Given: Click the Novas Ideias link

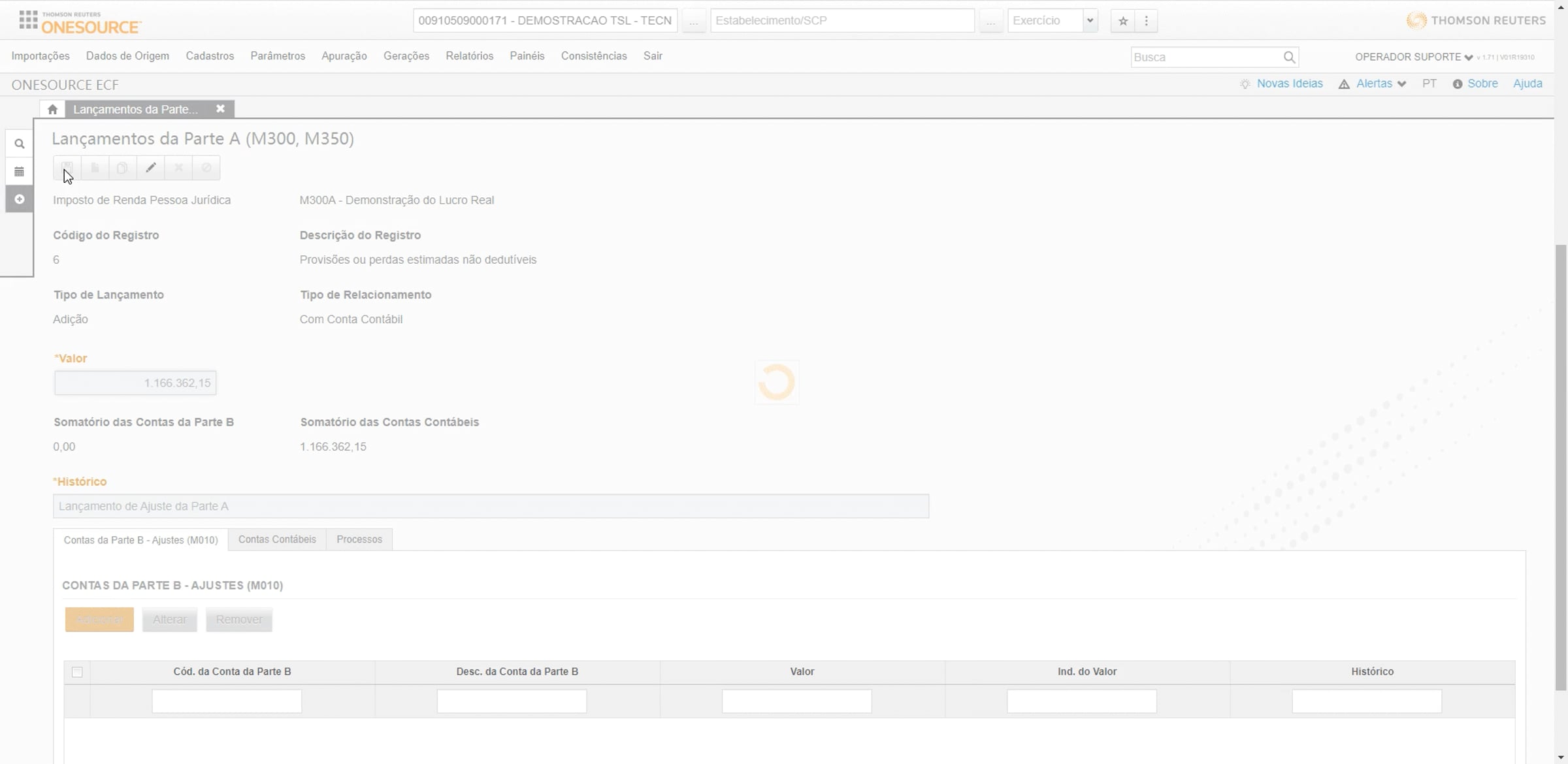Looking at the screenshot, I should (1289, 84).
